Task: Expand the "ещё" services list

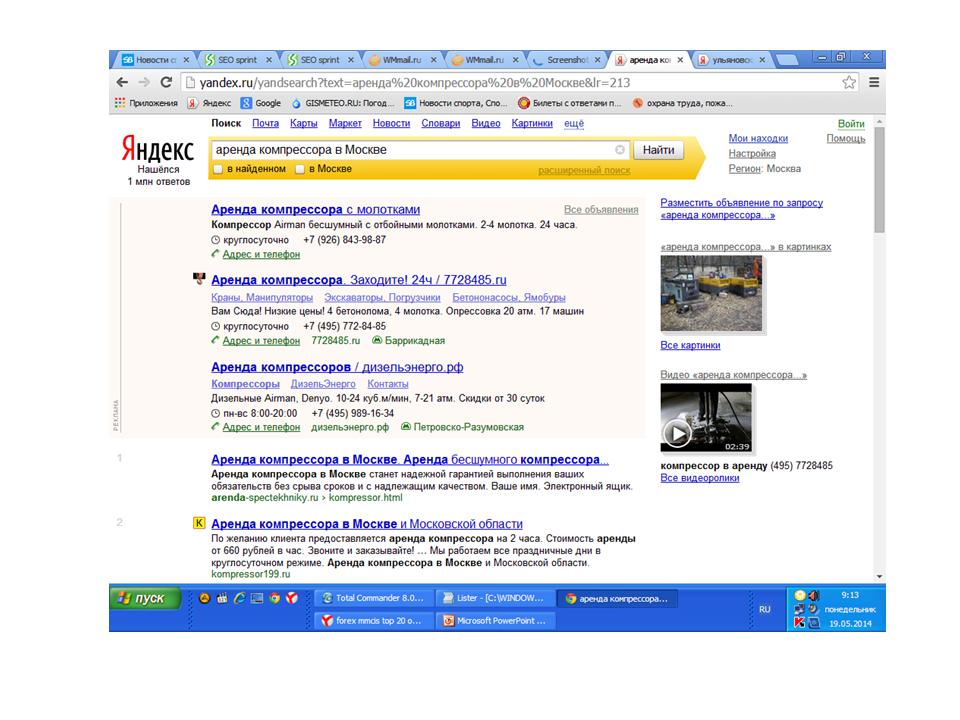Action: [x=574, y=123]
